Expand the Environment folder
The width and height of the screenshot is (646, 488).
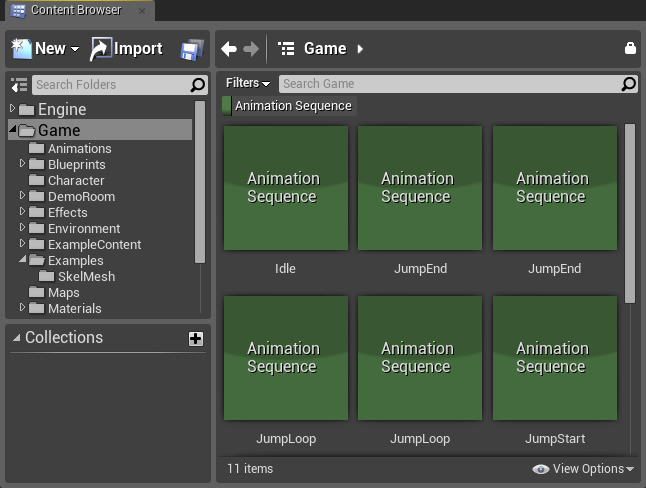[x=22, y=228]
